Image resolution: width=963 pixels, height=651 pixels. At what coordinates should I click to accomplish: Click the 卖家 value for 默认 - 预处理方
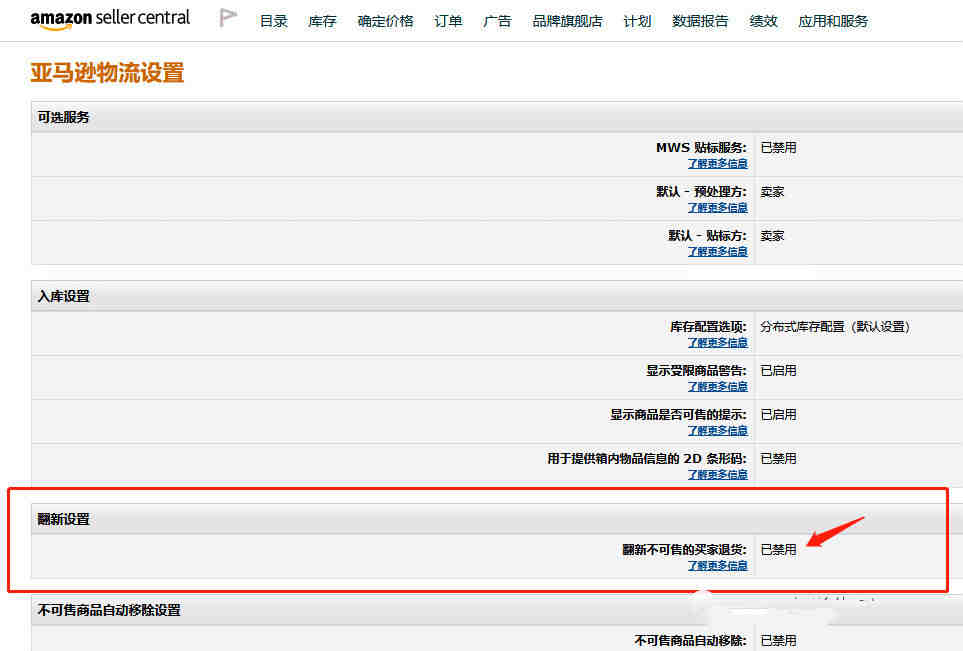click(x=772, y=192)
